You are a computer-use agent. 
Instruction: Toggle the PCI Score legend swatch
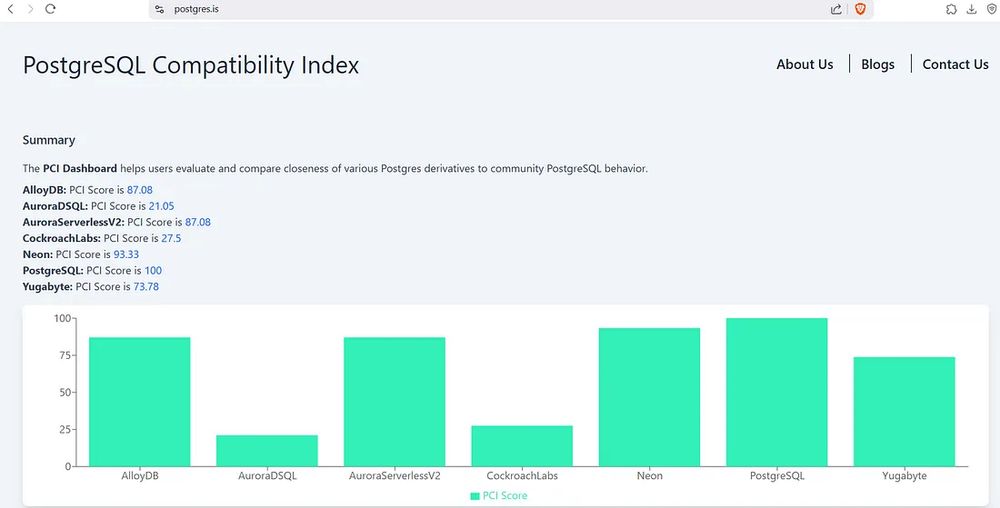[x=474, y=496]
